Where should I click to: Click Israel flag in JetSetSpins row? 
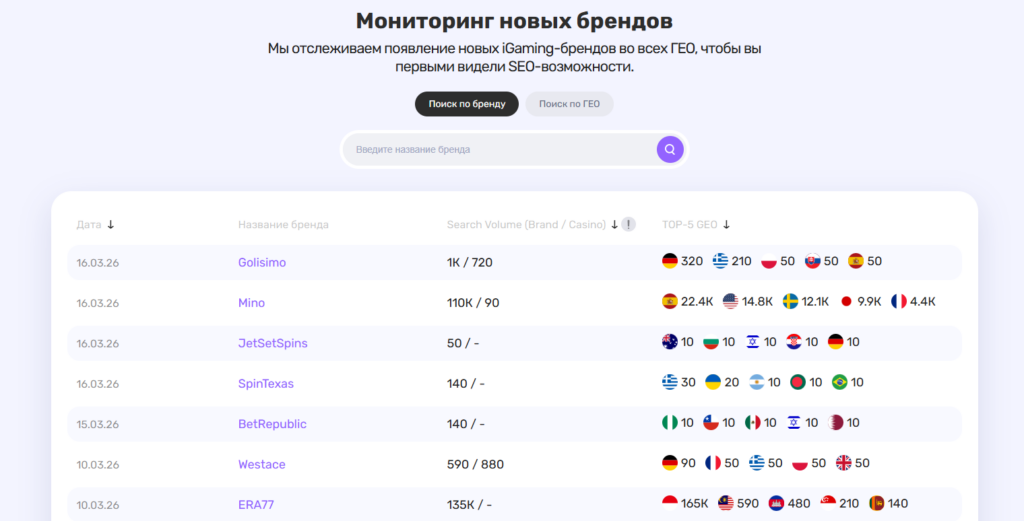coord(752,341)
